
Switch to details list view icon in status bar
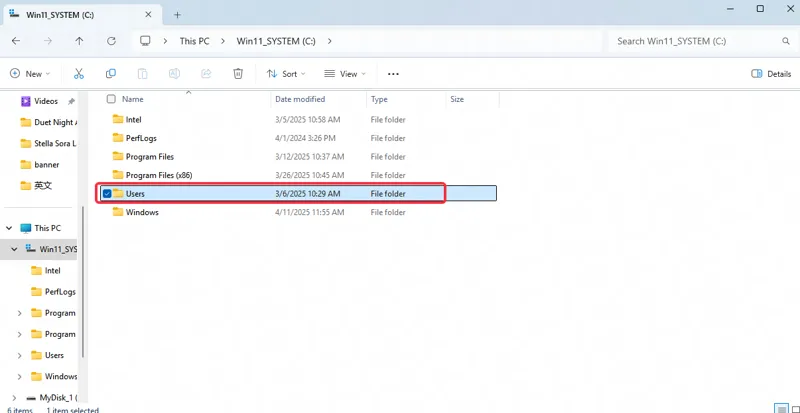click(x=781, y=408)
